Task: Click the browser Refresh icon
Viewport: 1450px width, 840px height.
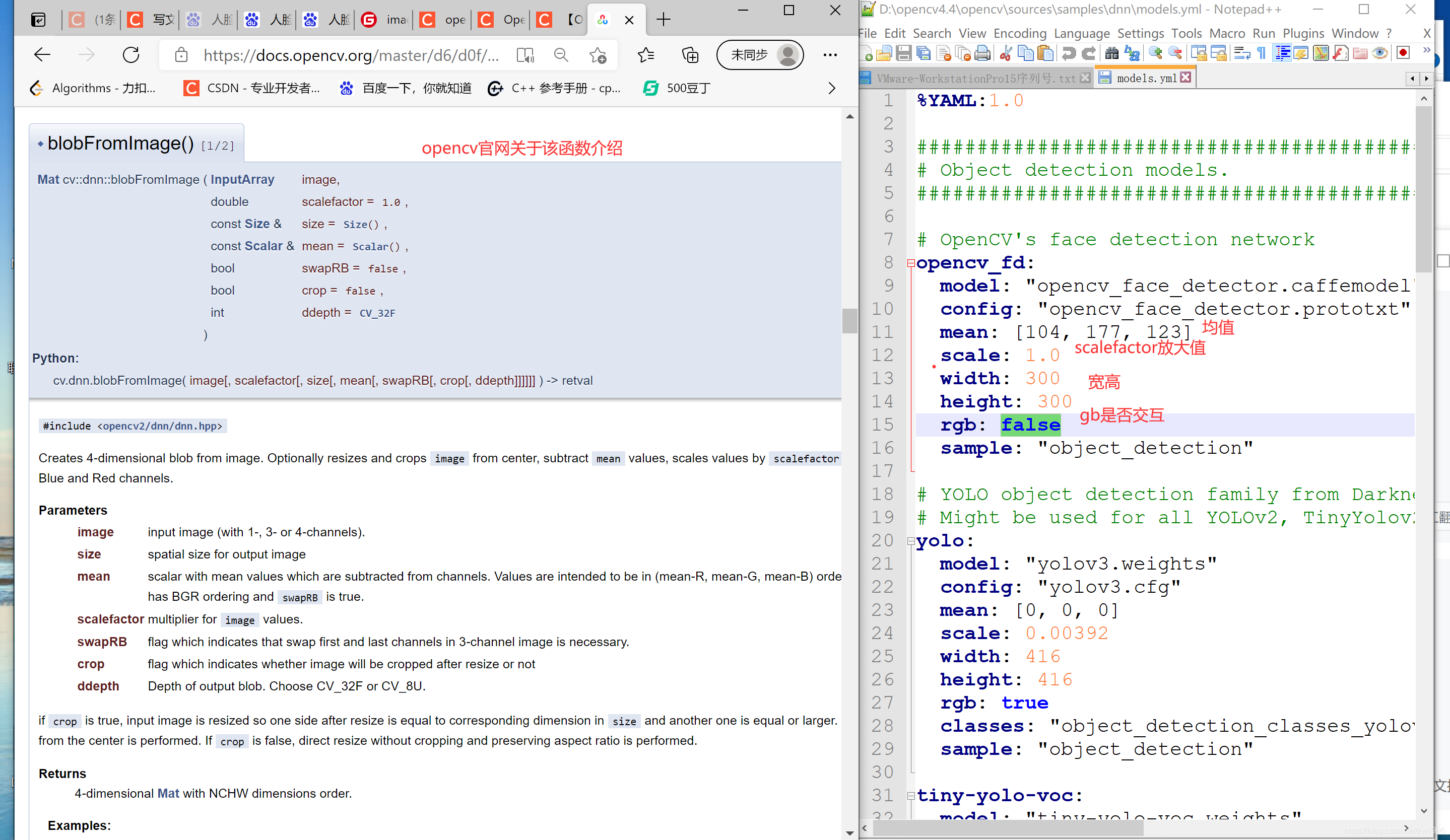Action: tap(131, 55)
